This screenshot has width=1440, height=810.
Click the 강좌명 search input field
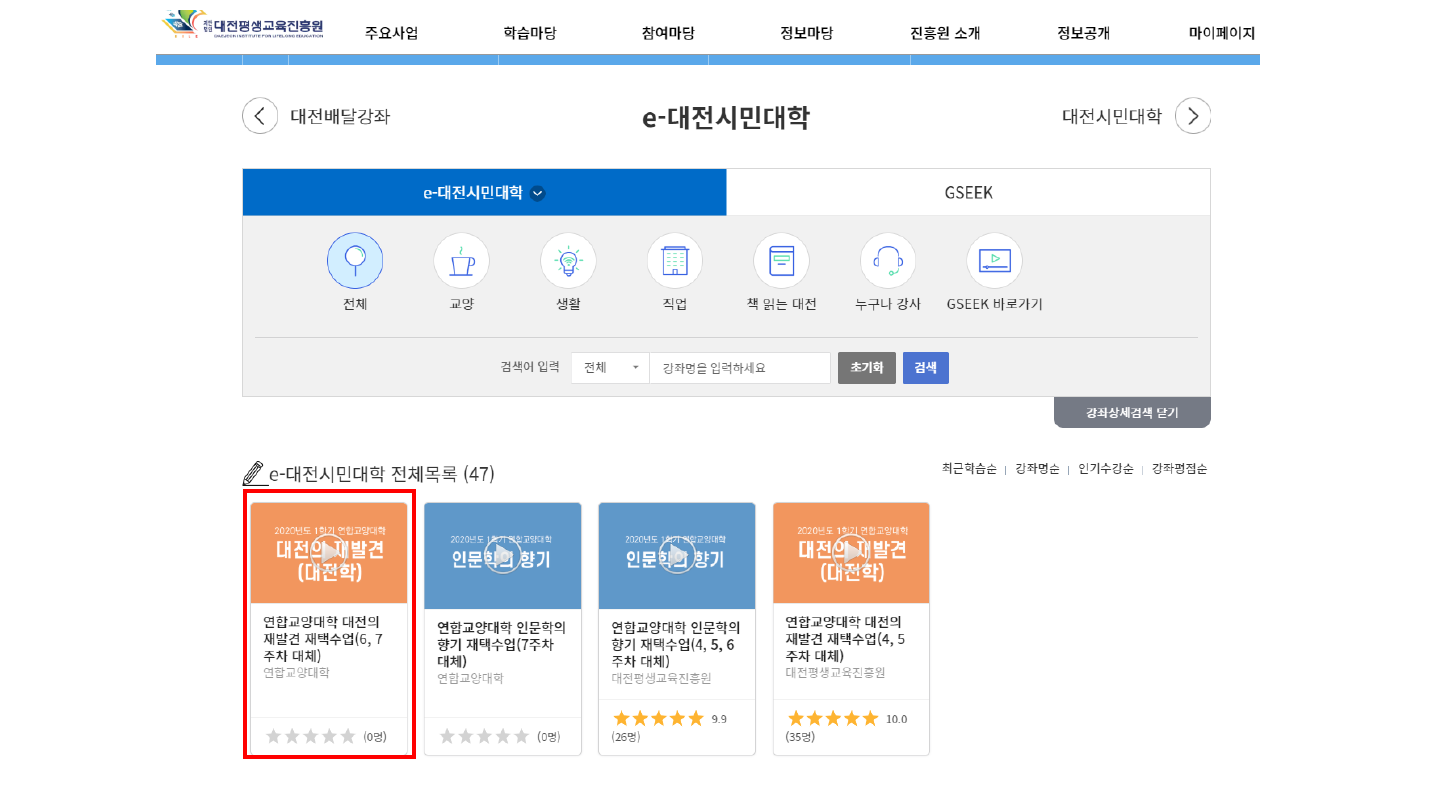click(739, 368)
